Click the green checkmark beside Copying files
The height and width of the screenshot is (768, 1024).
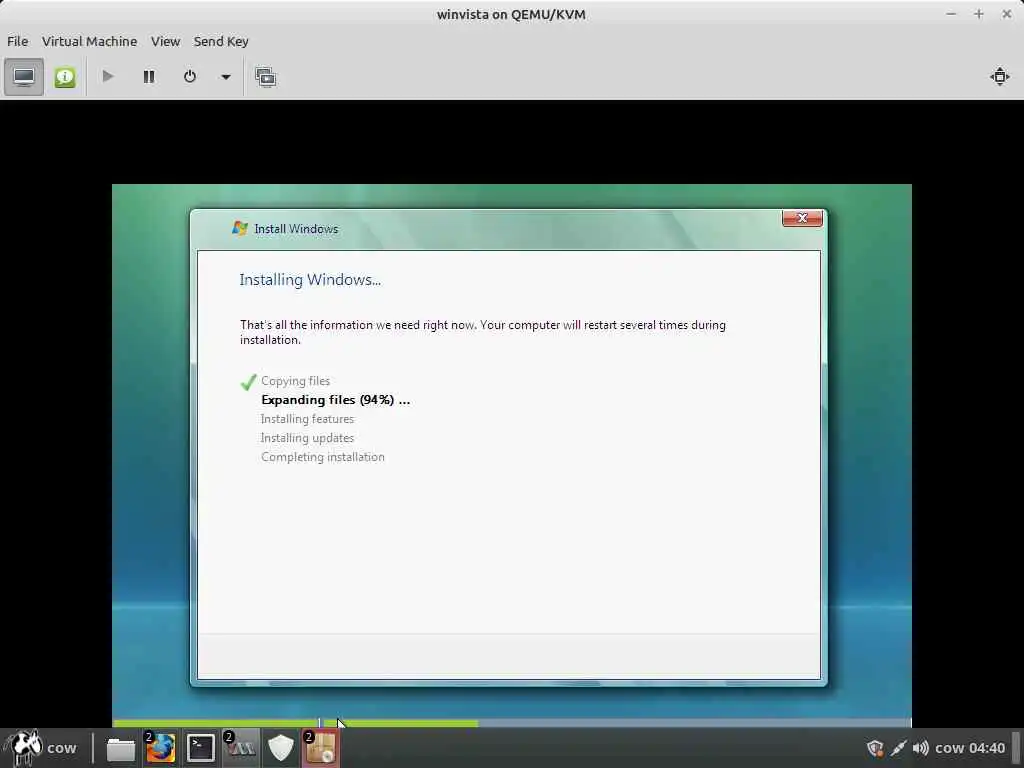click(248, 381)
